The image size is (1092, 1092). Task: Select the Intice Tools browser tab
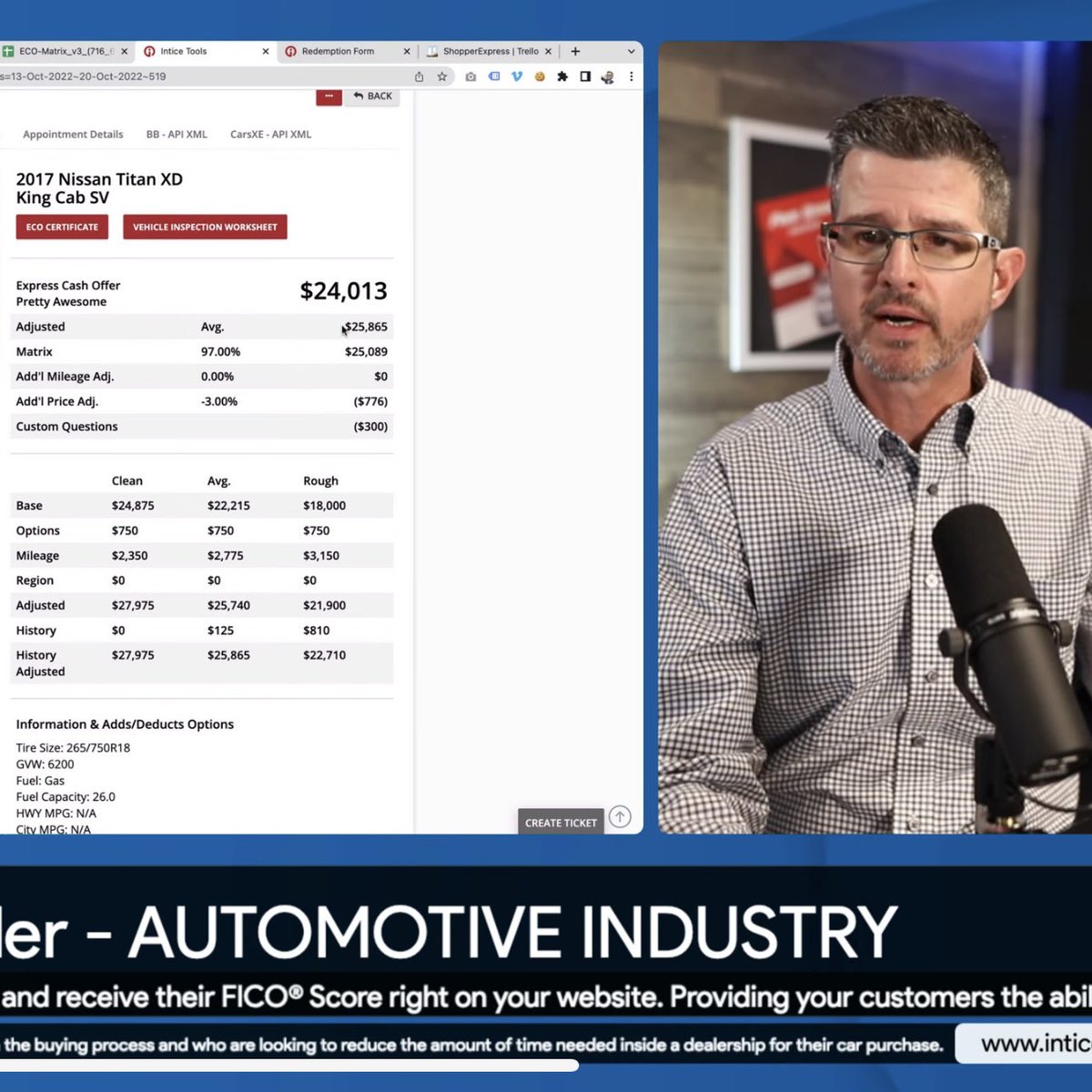[x=206, y=52]
